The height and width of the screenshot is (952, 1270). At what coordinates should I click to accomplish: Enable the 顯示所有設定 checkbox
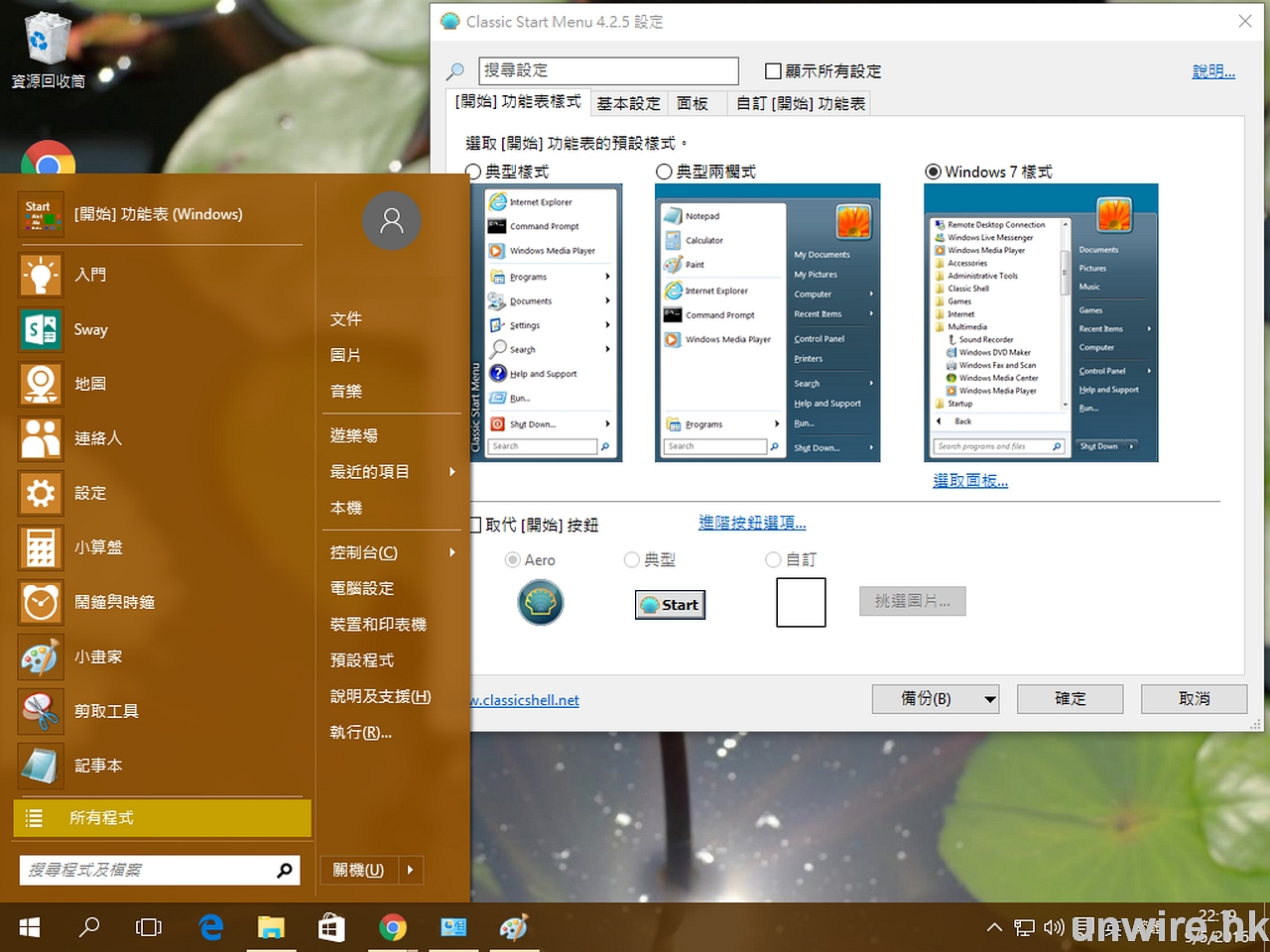tap(773, 71)
